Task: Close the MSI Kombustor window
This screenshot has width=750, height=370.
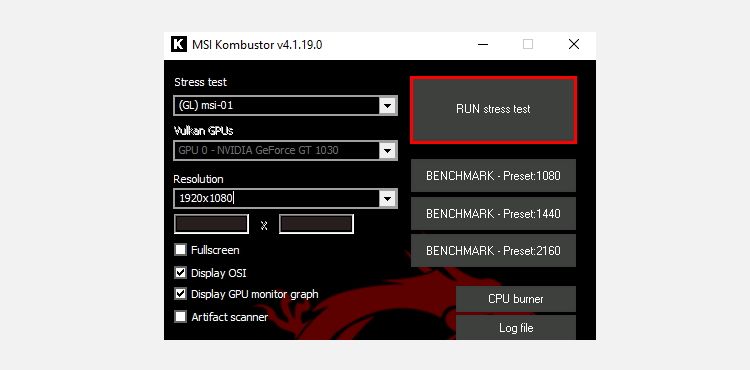Action: tap(574, 44)
